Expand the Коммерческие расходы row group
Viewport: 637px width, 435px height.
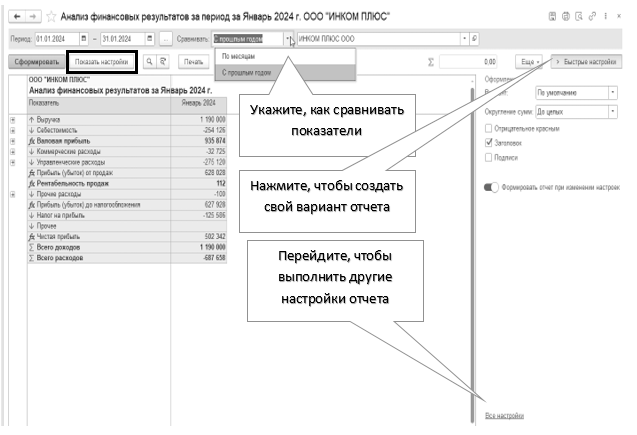click(x=13, y=151)
